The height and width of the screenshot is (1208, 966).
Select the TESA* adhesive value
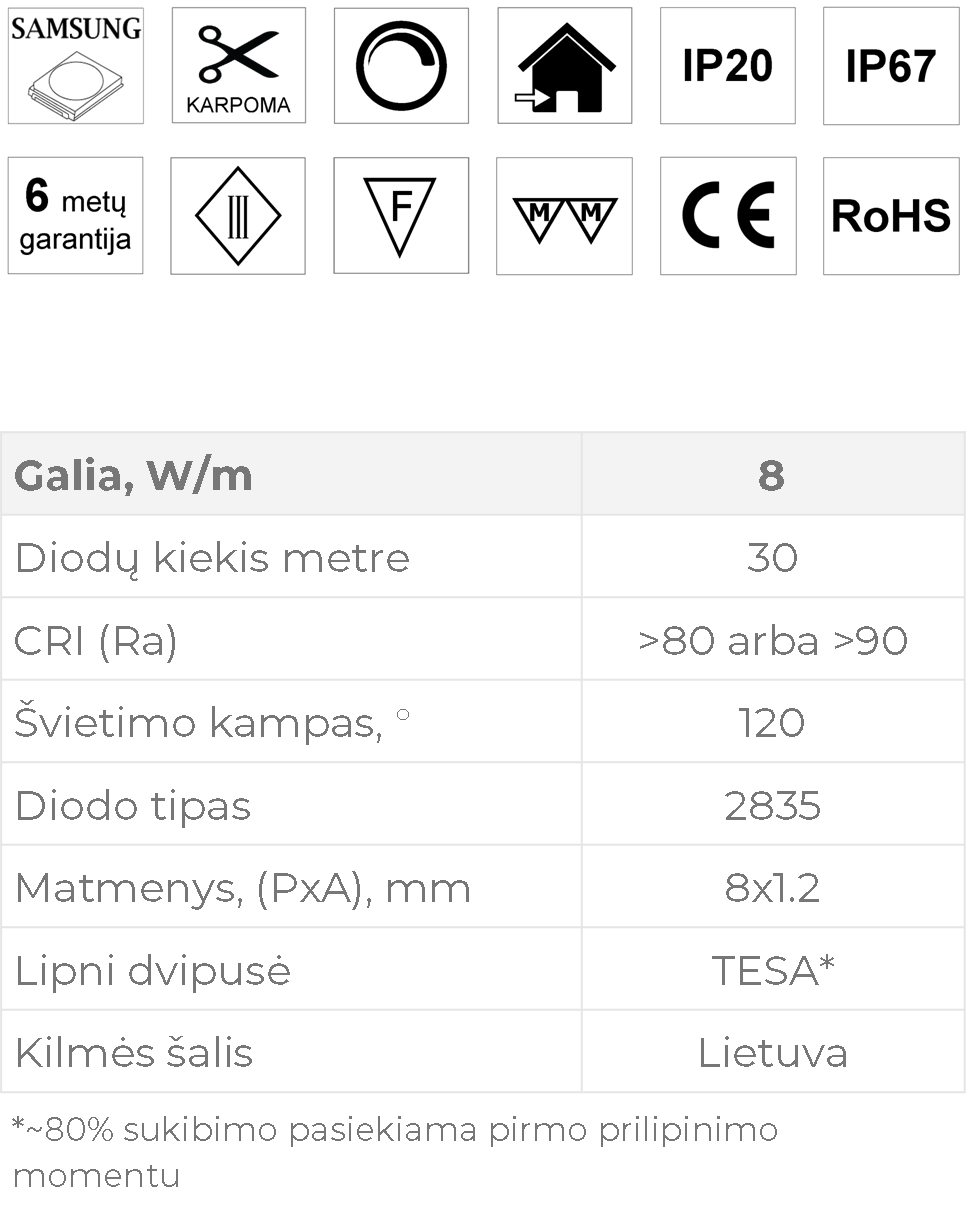click(773, 970)
